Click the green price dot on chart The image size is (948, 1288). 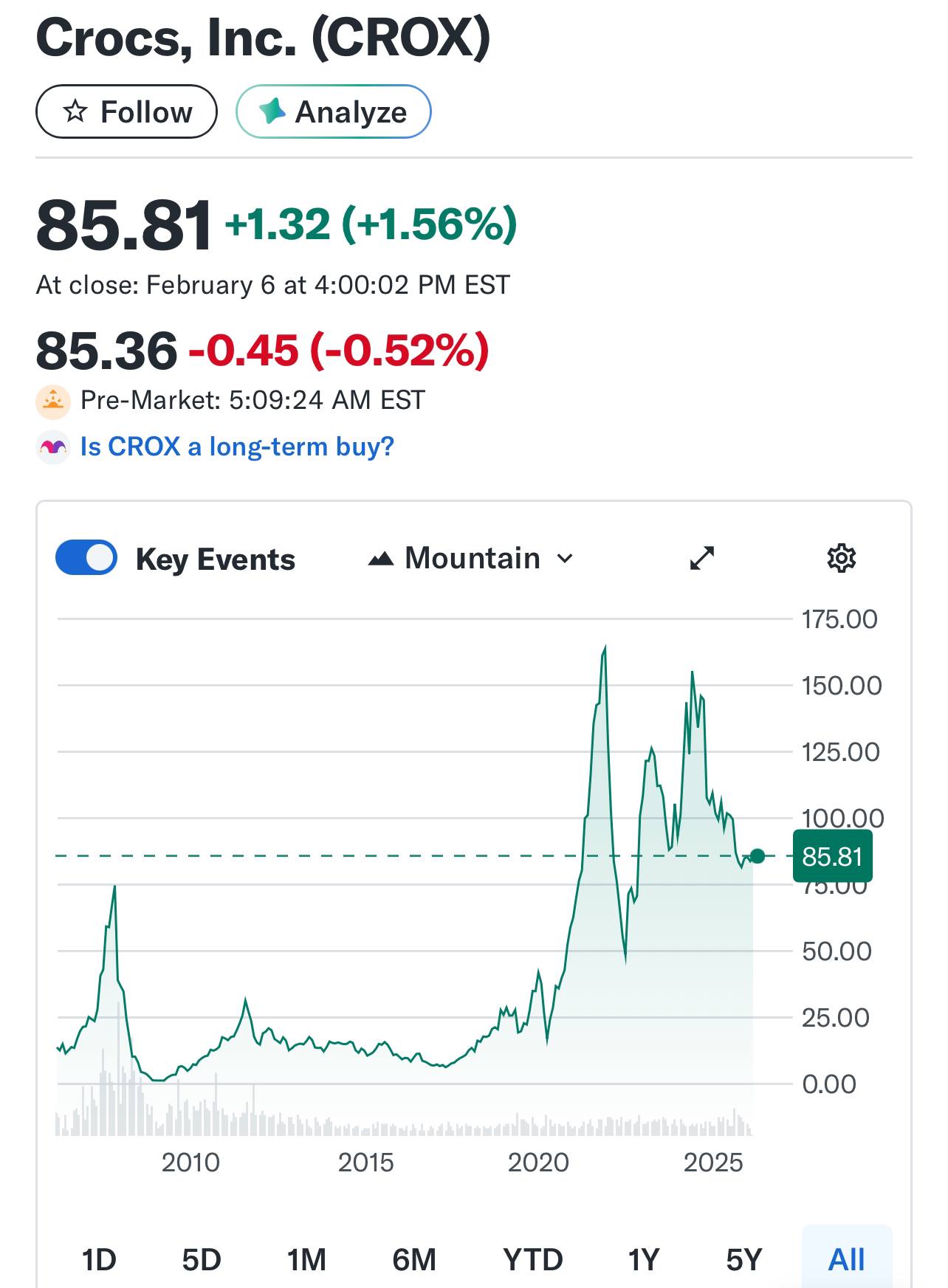(x=757, y=856)
